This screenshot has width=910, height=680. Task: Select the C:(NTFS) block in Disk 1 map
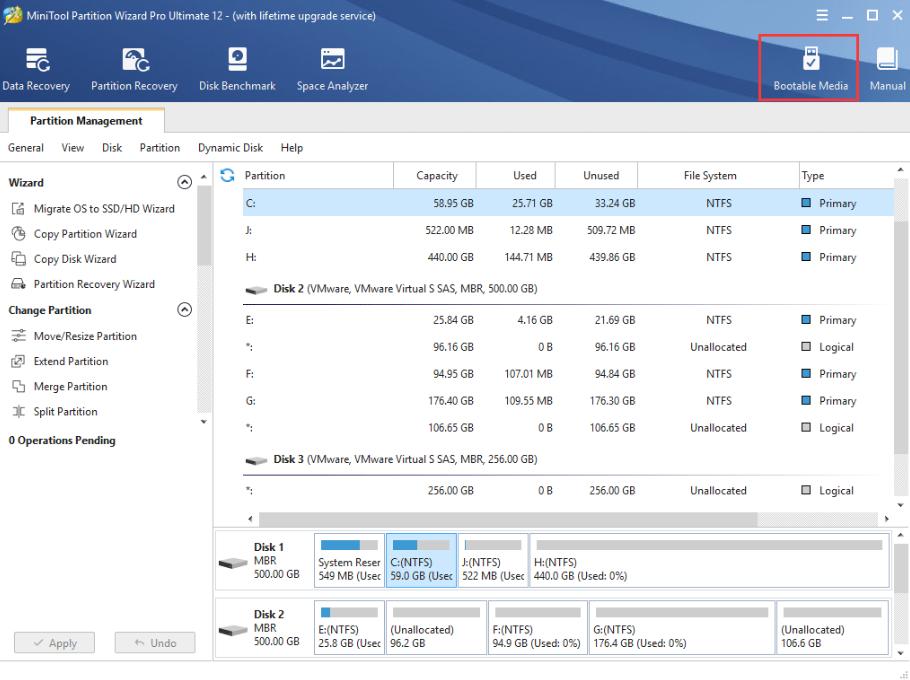421,561
